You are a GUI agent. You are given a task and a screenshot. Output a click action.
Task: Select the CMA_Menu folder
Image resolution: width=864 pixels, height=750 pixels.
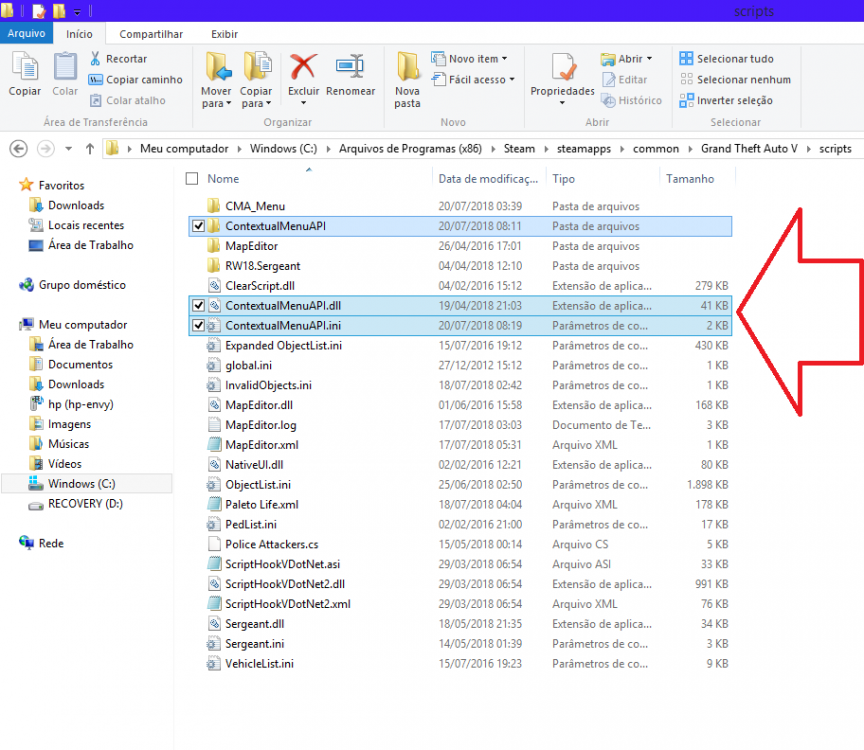[255, 206]
